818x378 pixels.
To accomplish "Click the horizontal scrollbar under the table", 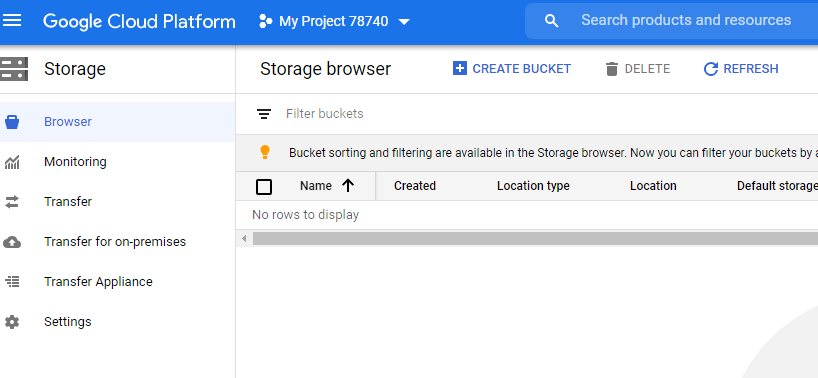I will pos(535,239).
